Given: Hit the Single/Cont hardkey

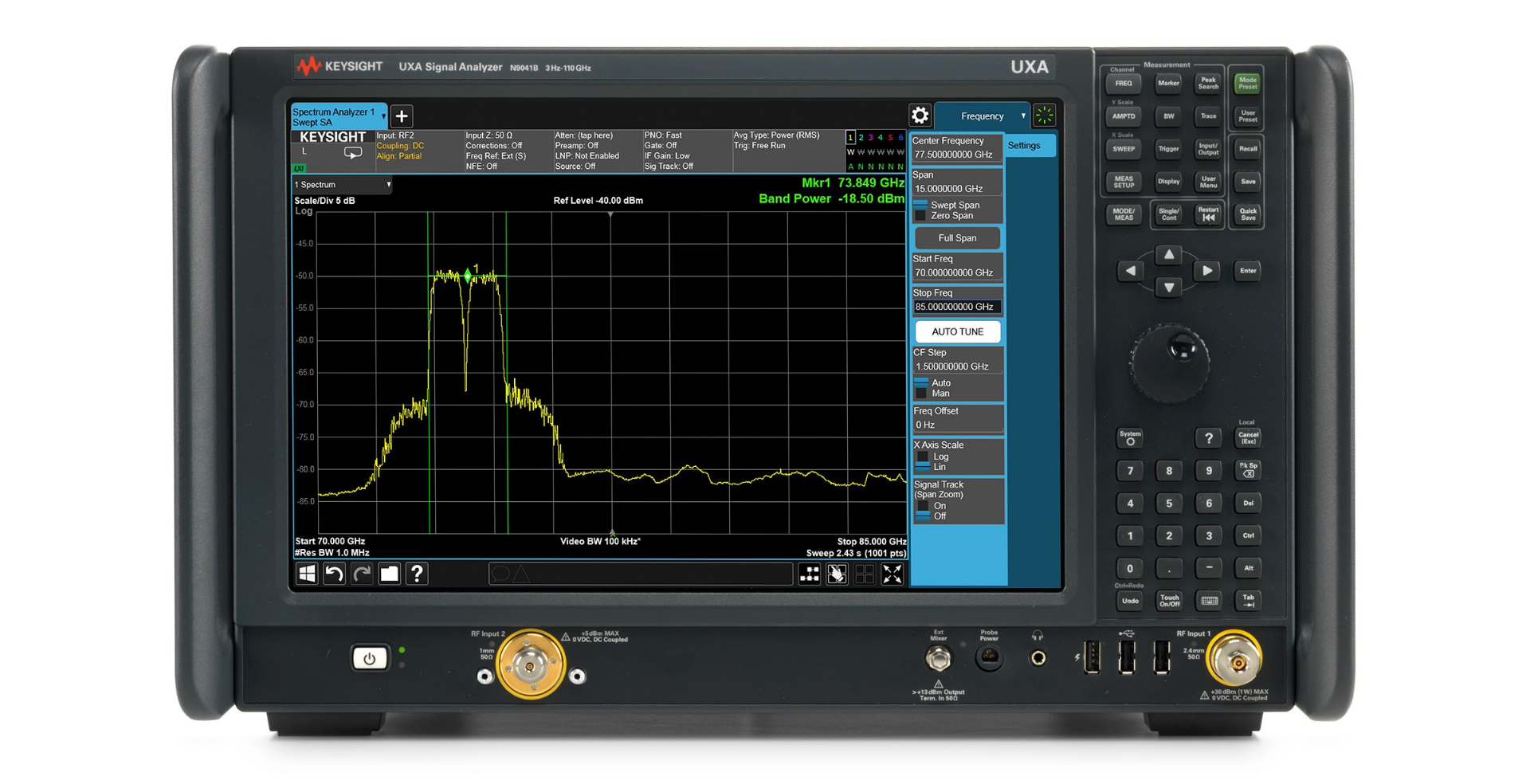Looking at the screenshot, I should point(1169,214).
